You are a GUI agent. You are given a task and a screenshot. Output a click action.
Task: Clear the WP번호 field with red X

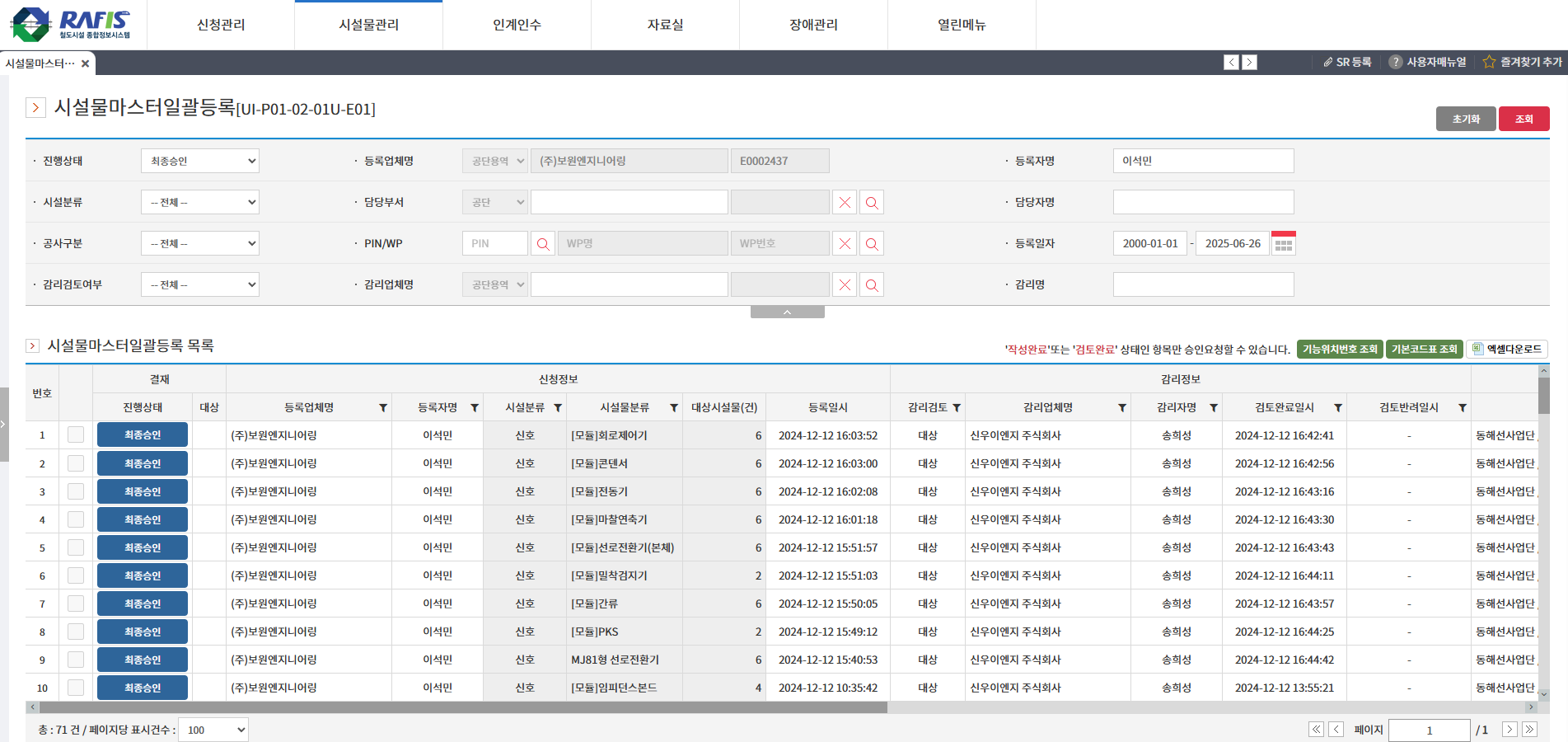point(845,243)
